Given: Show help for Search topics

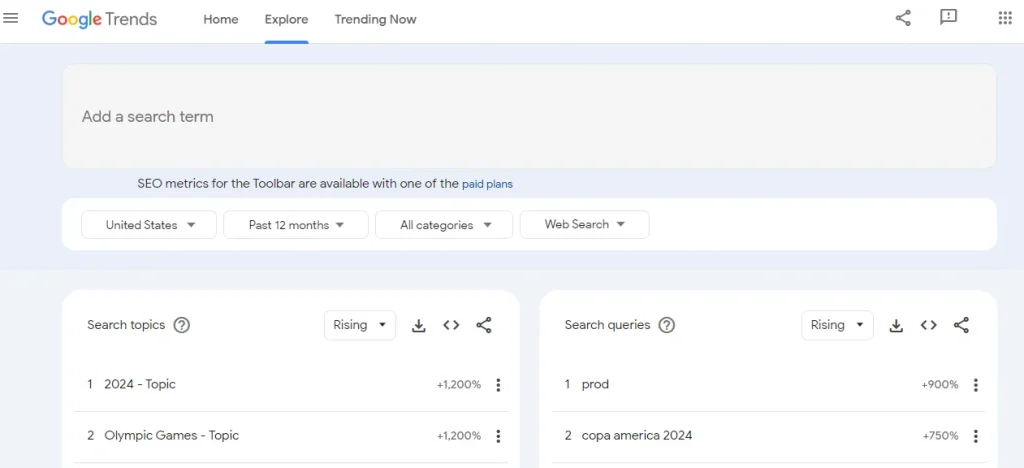Looking at the screenshot, I should 182,325.
